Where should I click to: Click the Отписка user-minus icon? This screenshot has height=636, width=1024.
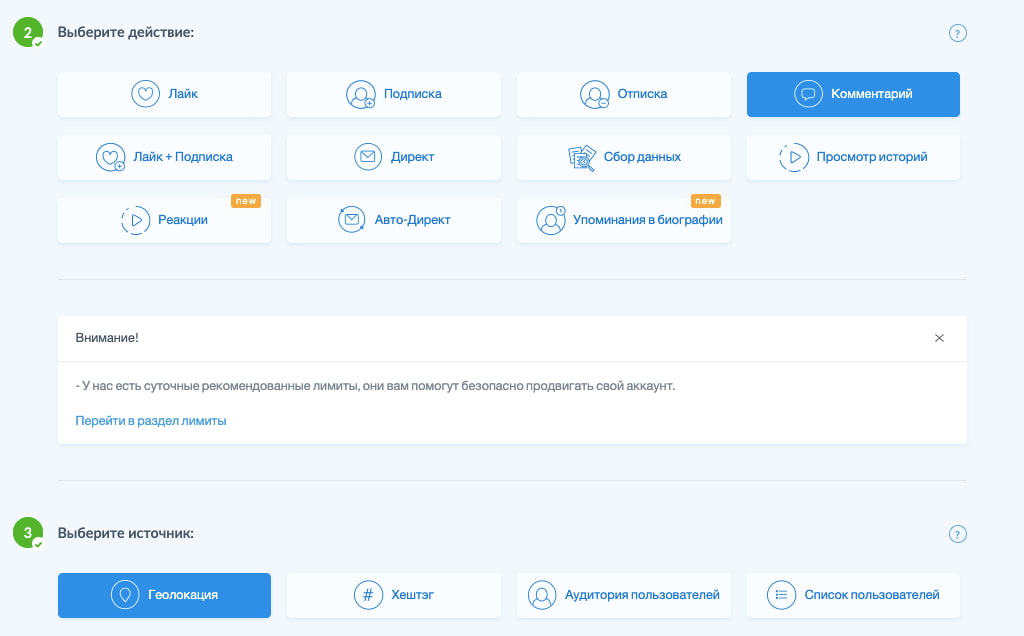[x=594, y=95]
